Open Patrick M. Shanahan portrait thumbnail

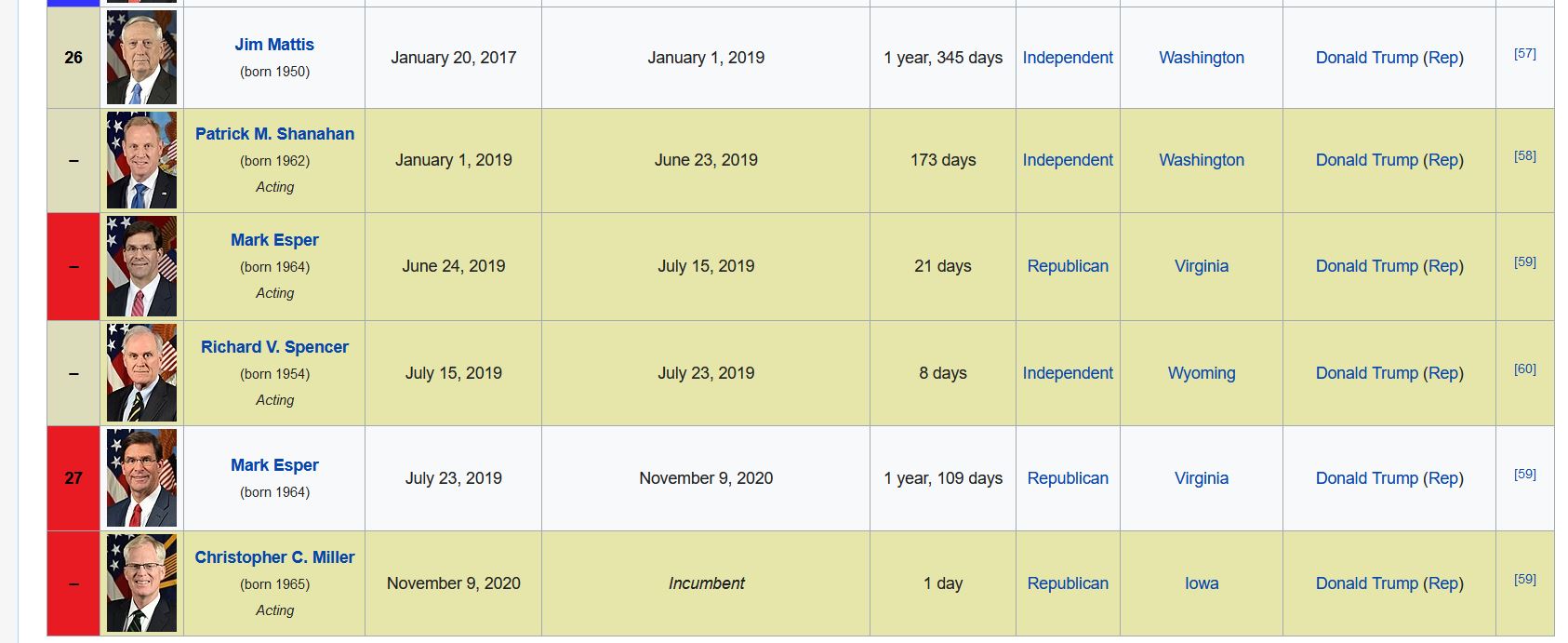[x=141, y=160]
